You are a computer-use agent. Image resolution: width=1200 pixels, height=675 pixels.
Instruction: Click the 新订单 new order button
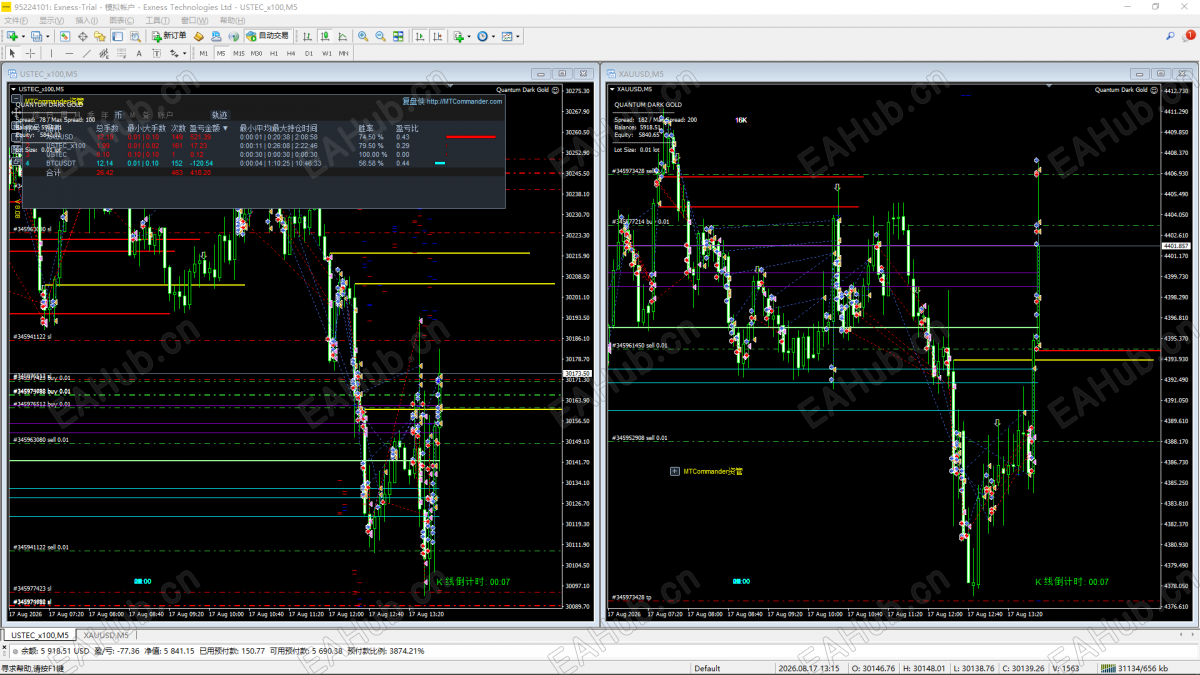(x=170, y=36)
